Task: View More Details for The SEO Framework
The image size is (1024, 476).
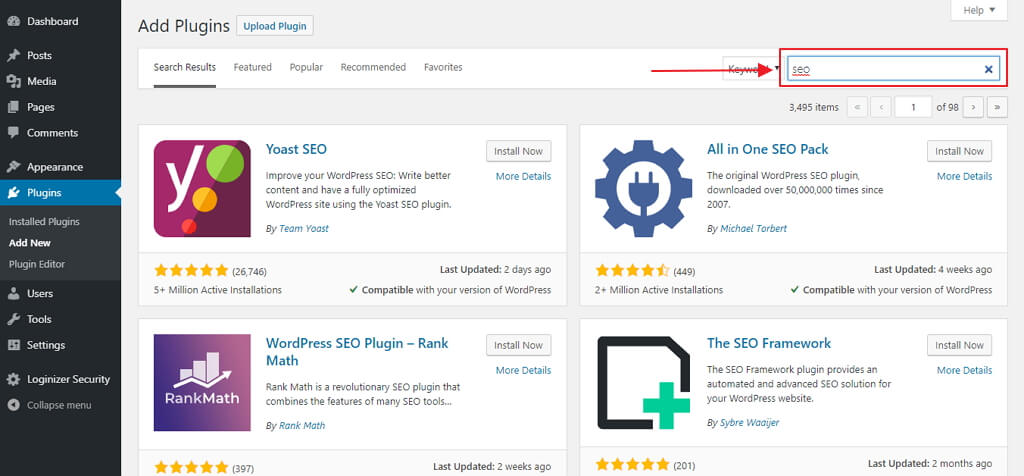Action: 964,370
